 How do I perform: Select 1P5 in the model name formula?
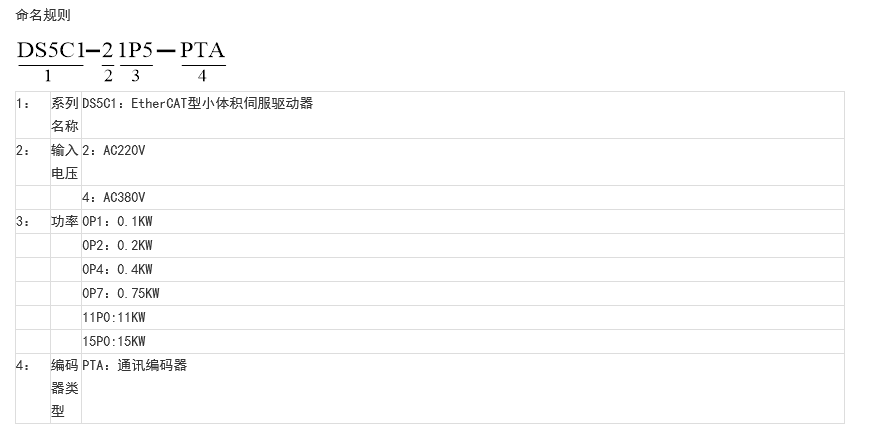pyautogui.click(x=136, y=52)
